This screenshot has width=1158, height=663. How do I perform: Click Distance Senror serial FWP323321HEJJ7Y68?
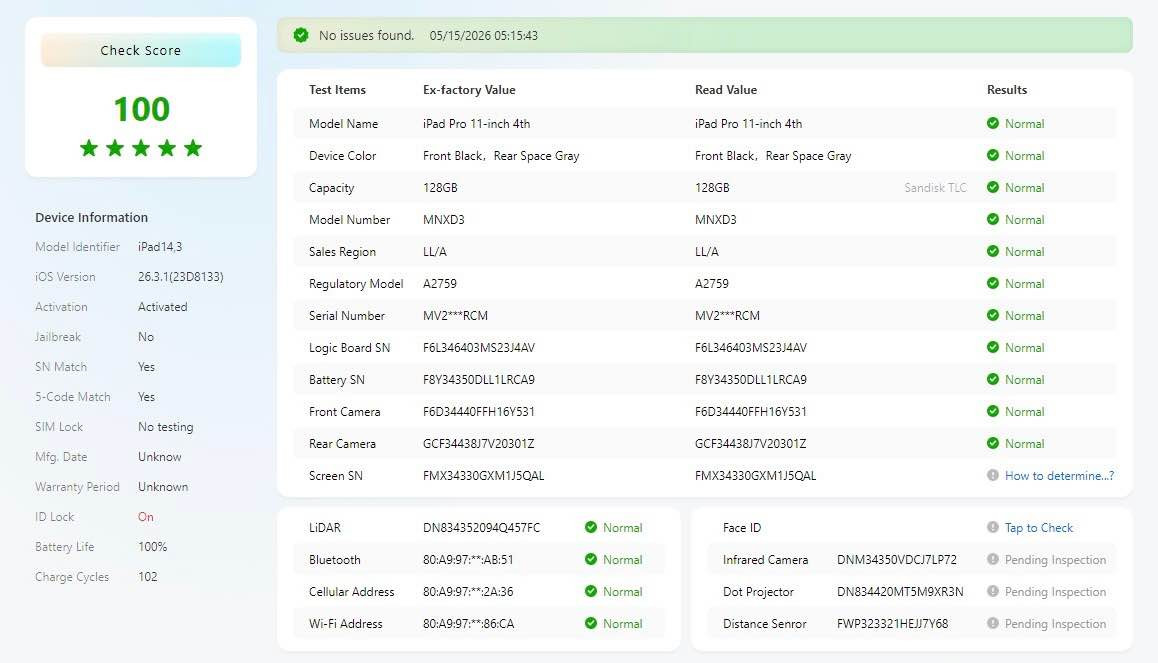pyautogui.click(x=892, y=624)
